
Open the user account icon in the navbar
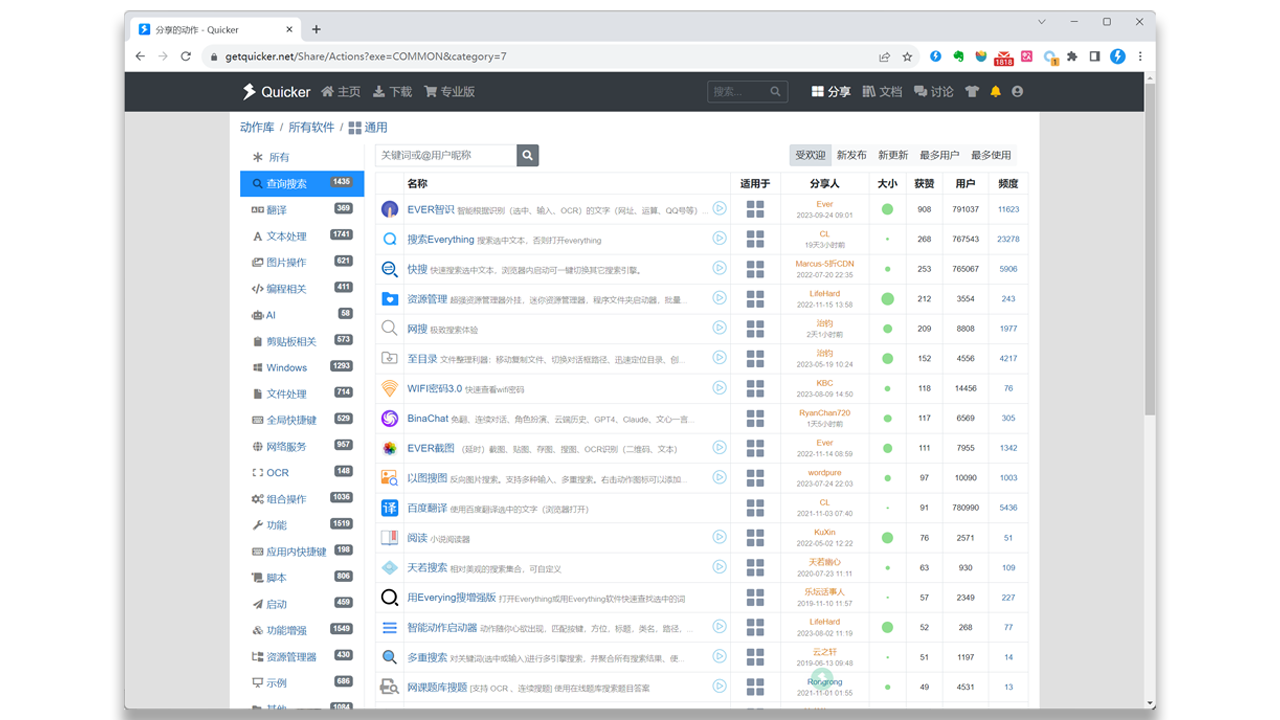(x=1016, y=91)
